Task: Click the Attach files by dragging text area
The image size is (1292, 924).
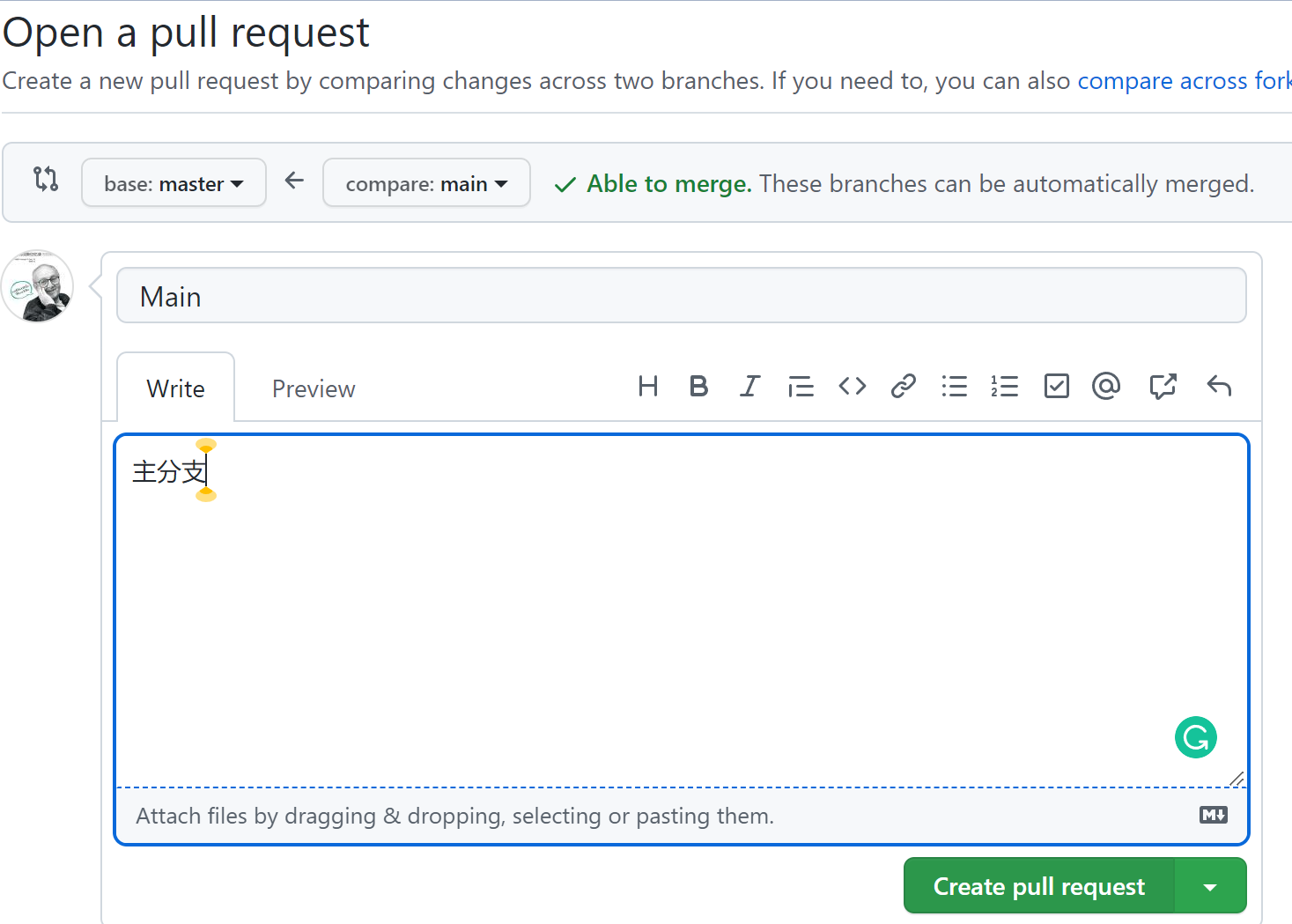Action: click(454, 816)
